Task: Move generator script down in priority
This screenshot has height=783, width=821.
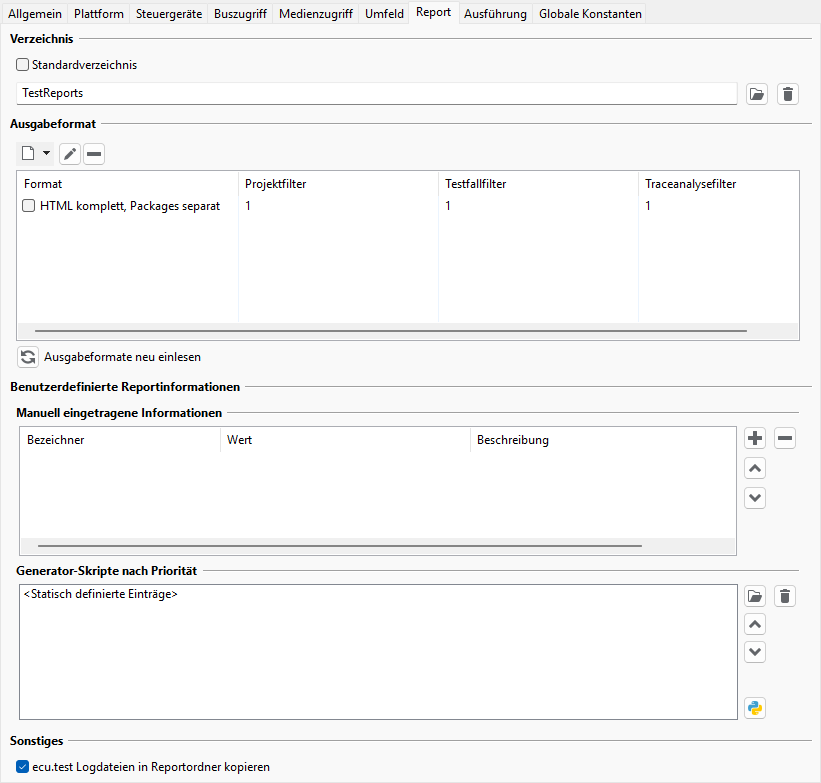Action: click(x=755, y=652)
